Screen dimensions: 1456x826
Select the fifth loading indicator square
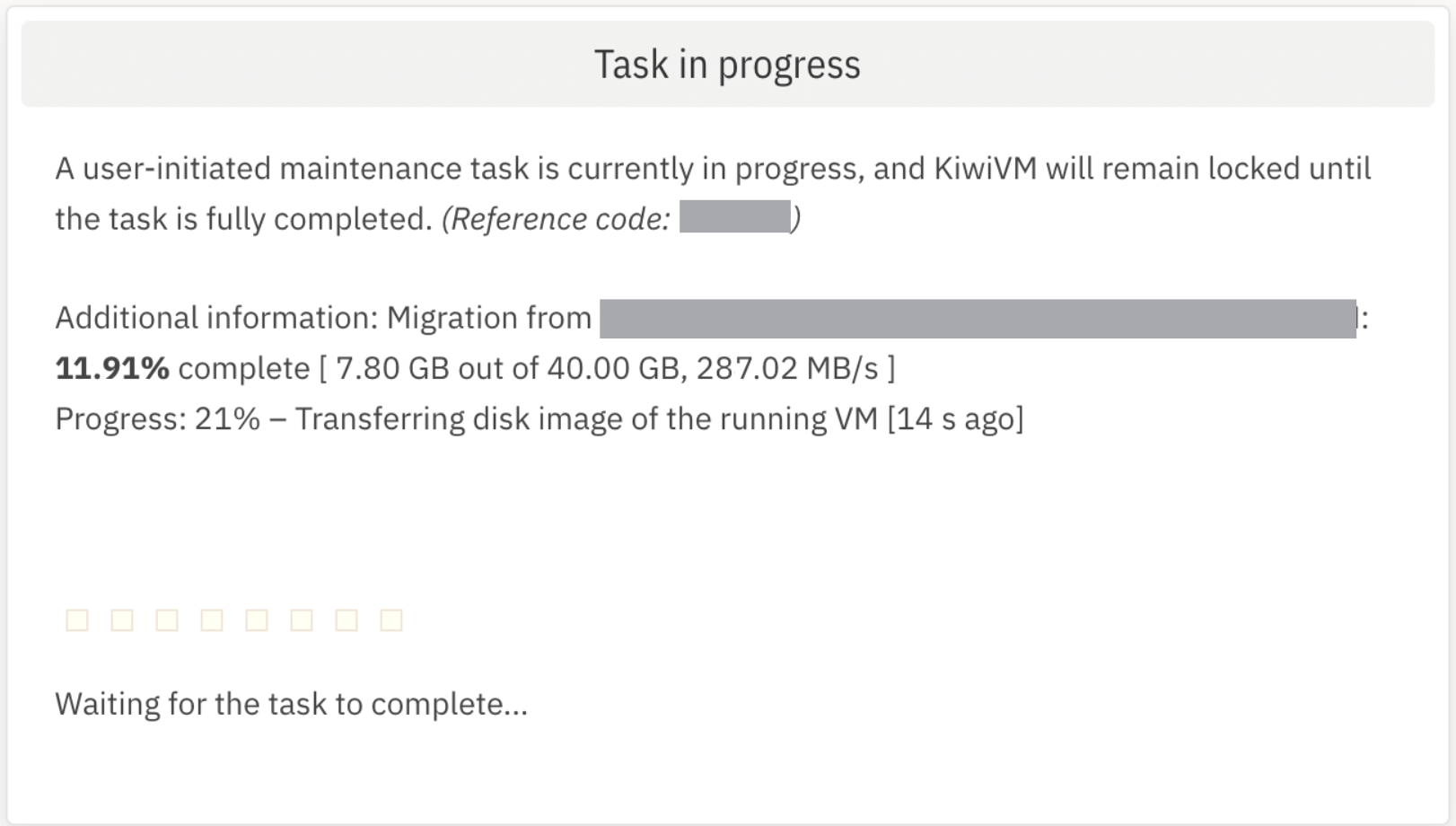coord(257,620)
